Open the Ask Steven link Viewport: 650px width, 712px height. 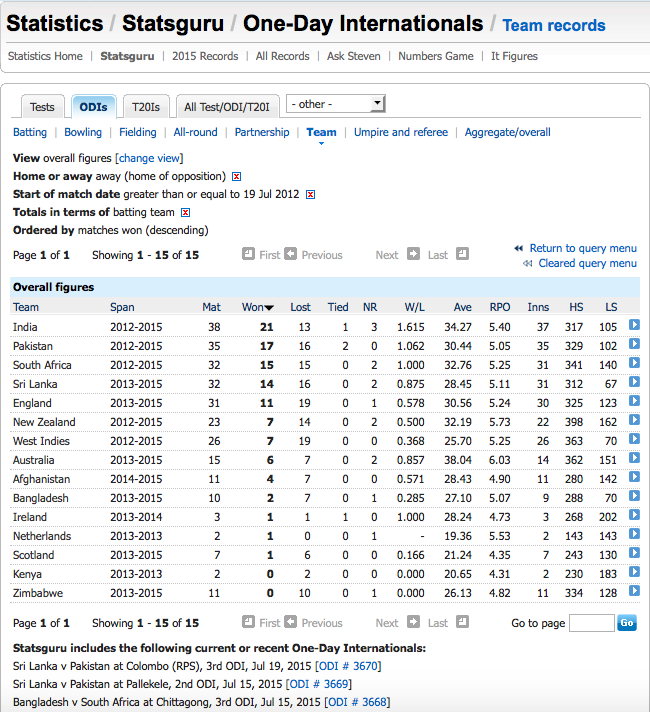click(x=354, y=56)
